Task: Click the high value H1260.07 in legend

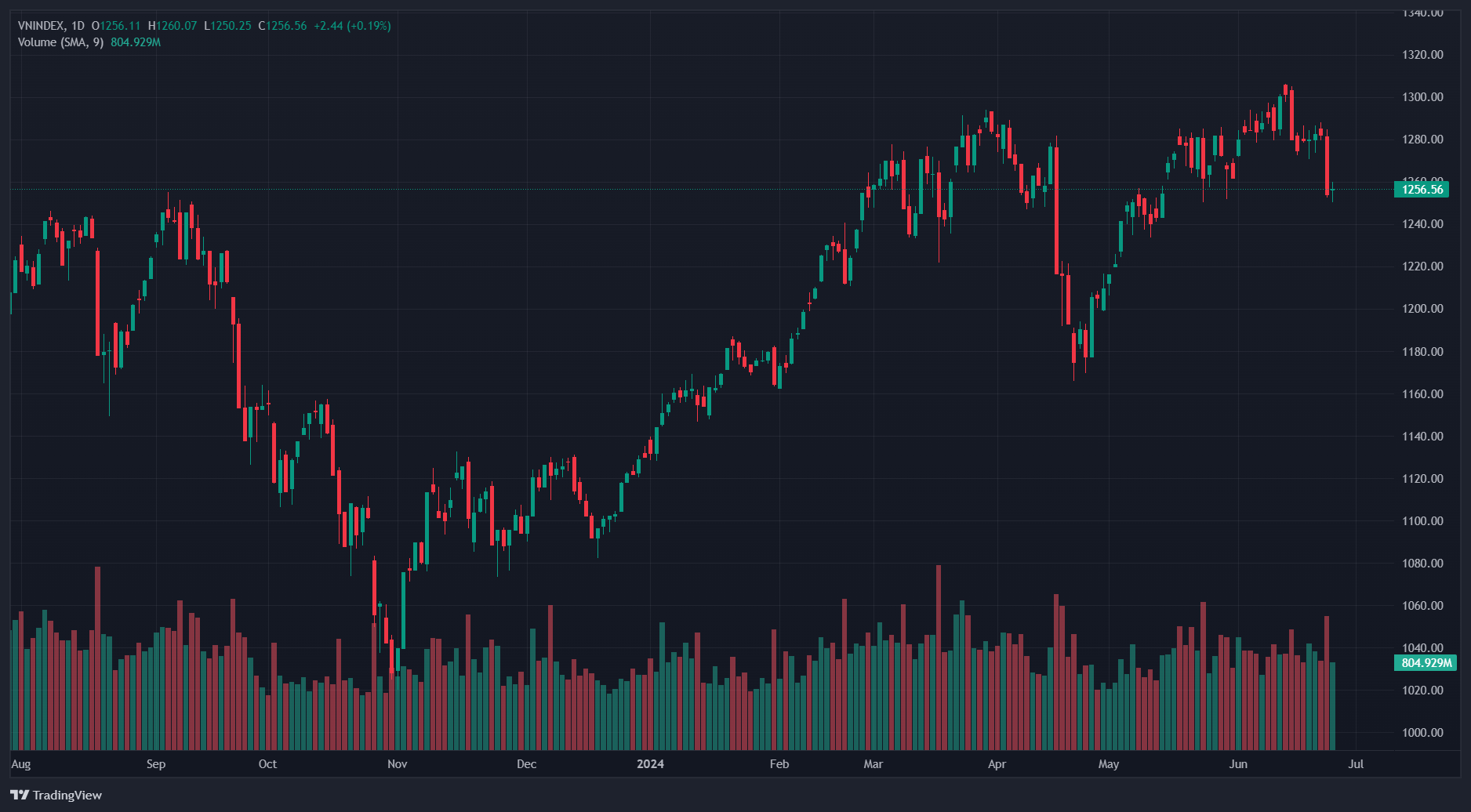Action: coord(173,26)
